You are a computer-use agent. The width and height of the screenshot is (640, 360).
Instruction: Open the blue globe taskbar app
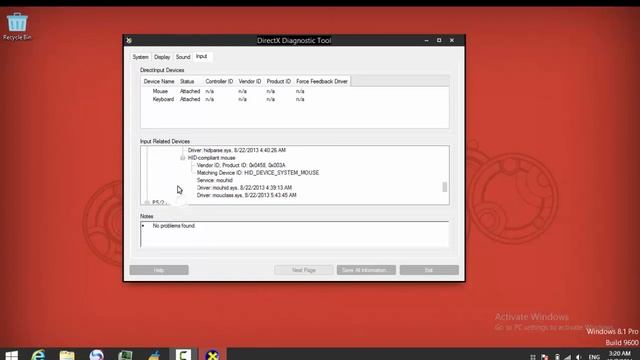(x=96, y=355)
